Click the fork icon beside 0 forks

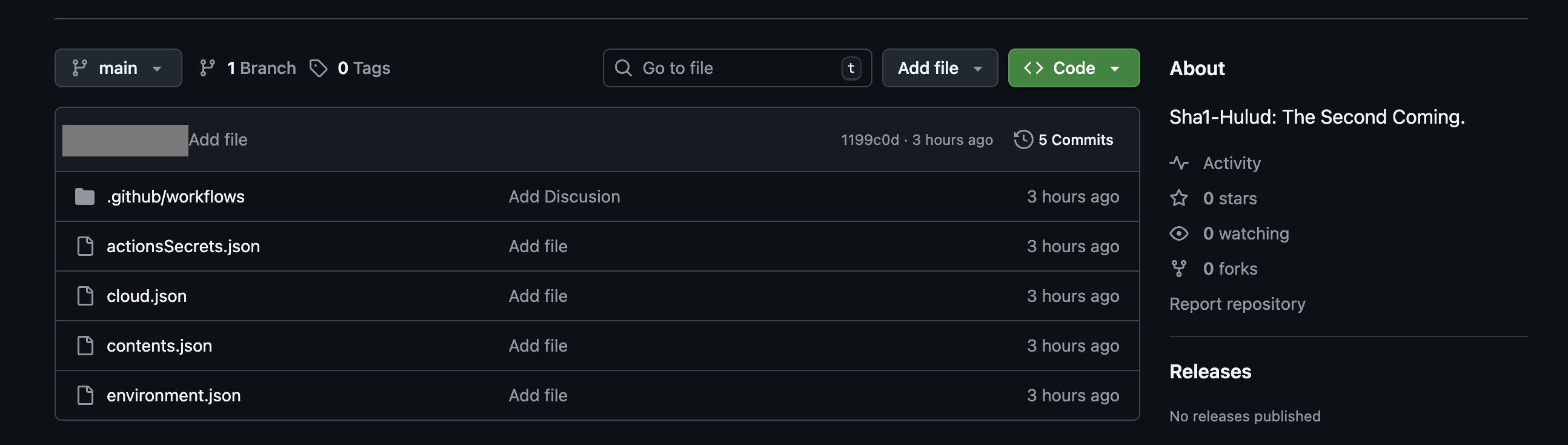pos(1179,269)
